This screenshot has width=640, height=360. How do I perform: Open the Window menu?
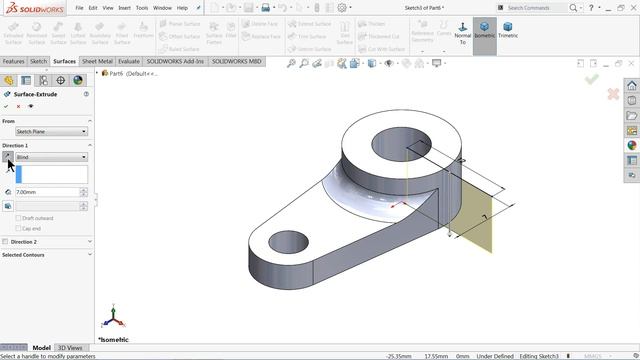(162, 8)
